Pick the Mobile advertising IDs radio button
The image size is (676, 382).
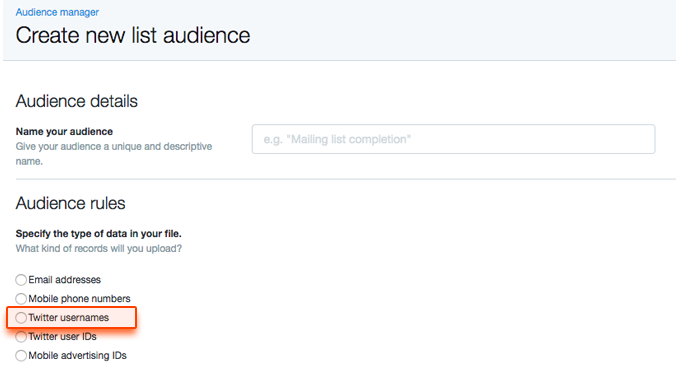[21, 356]
